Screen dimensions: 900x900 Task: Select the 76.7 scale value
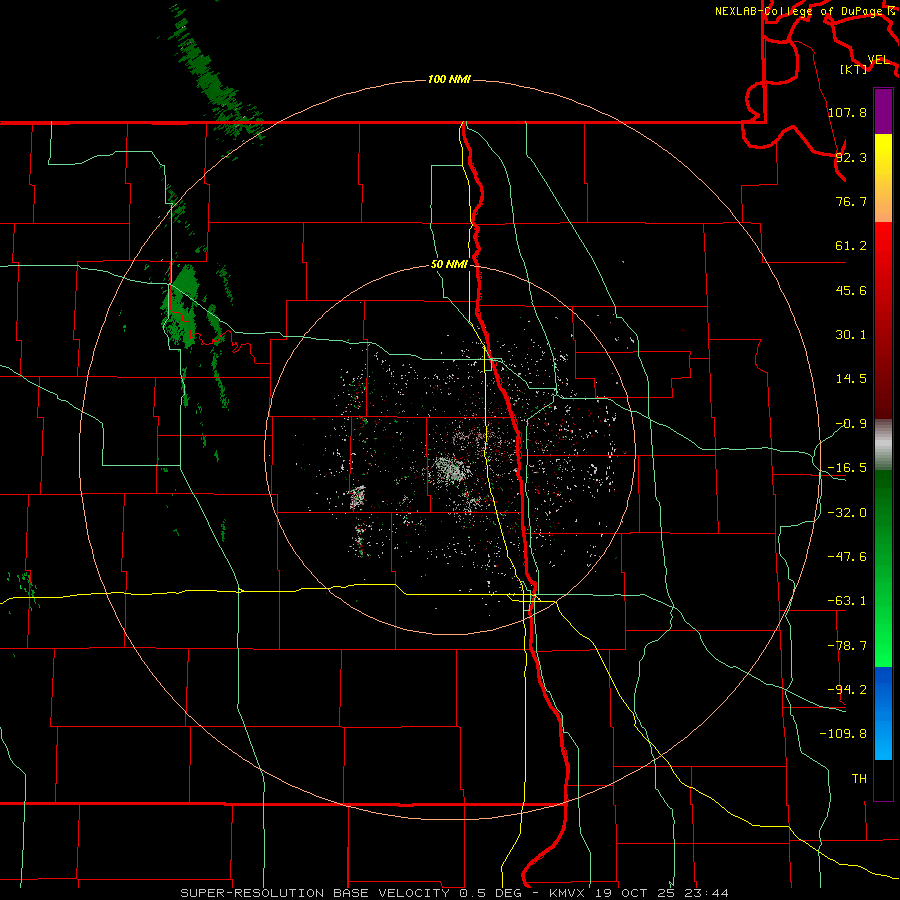pos(851,201)
